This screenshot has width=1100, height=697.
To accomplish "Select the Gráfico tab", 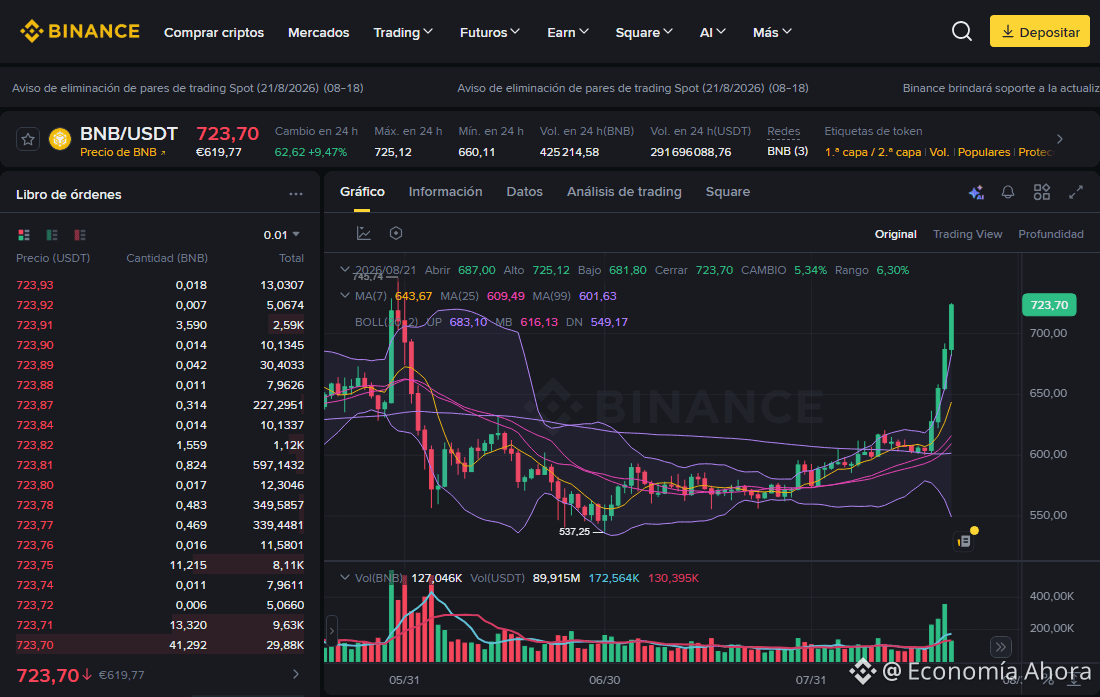I will pos(362,191).
